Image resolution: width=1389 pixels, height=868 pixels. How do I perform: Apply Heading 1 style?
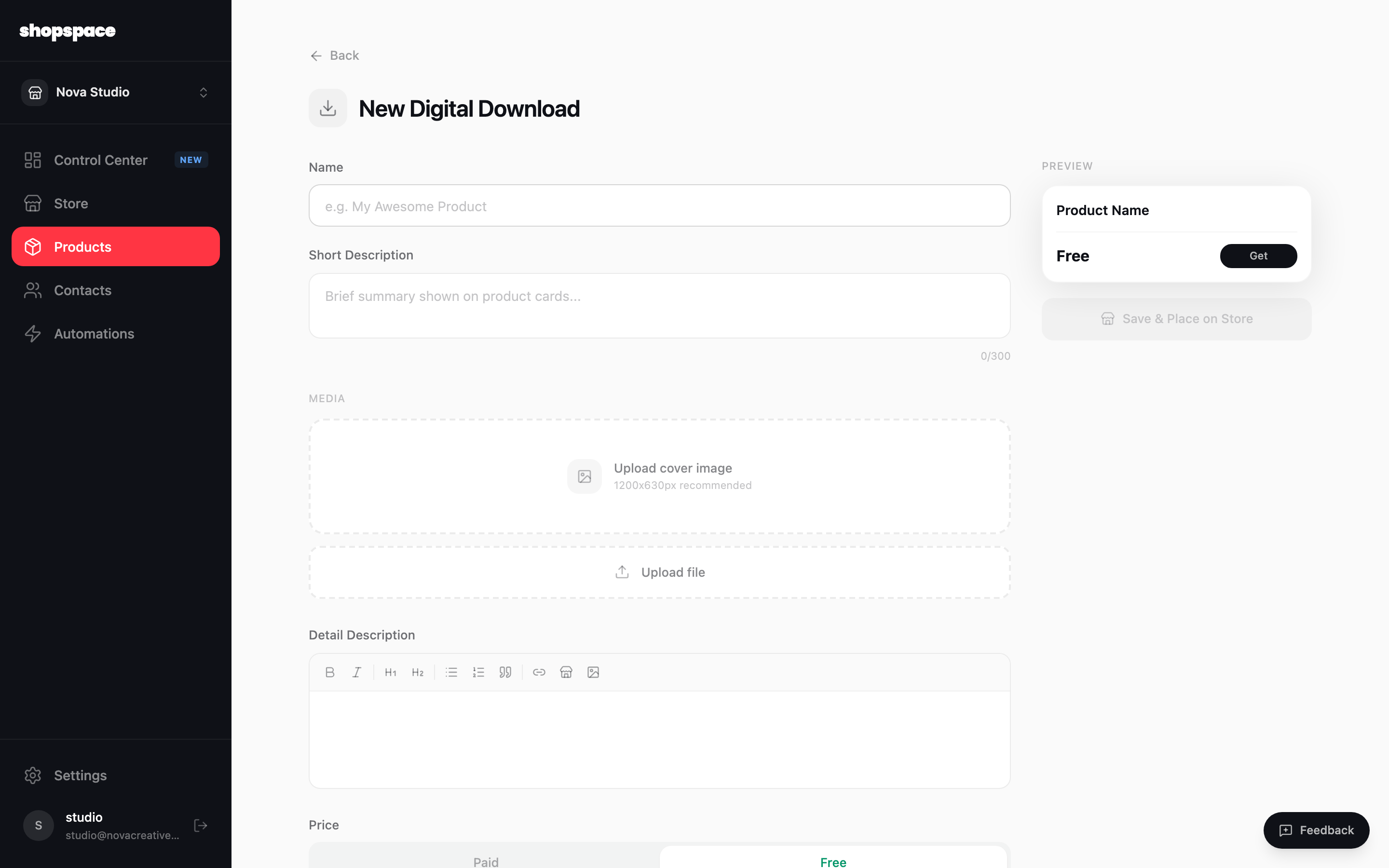[390, 672]
